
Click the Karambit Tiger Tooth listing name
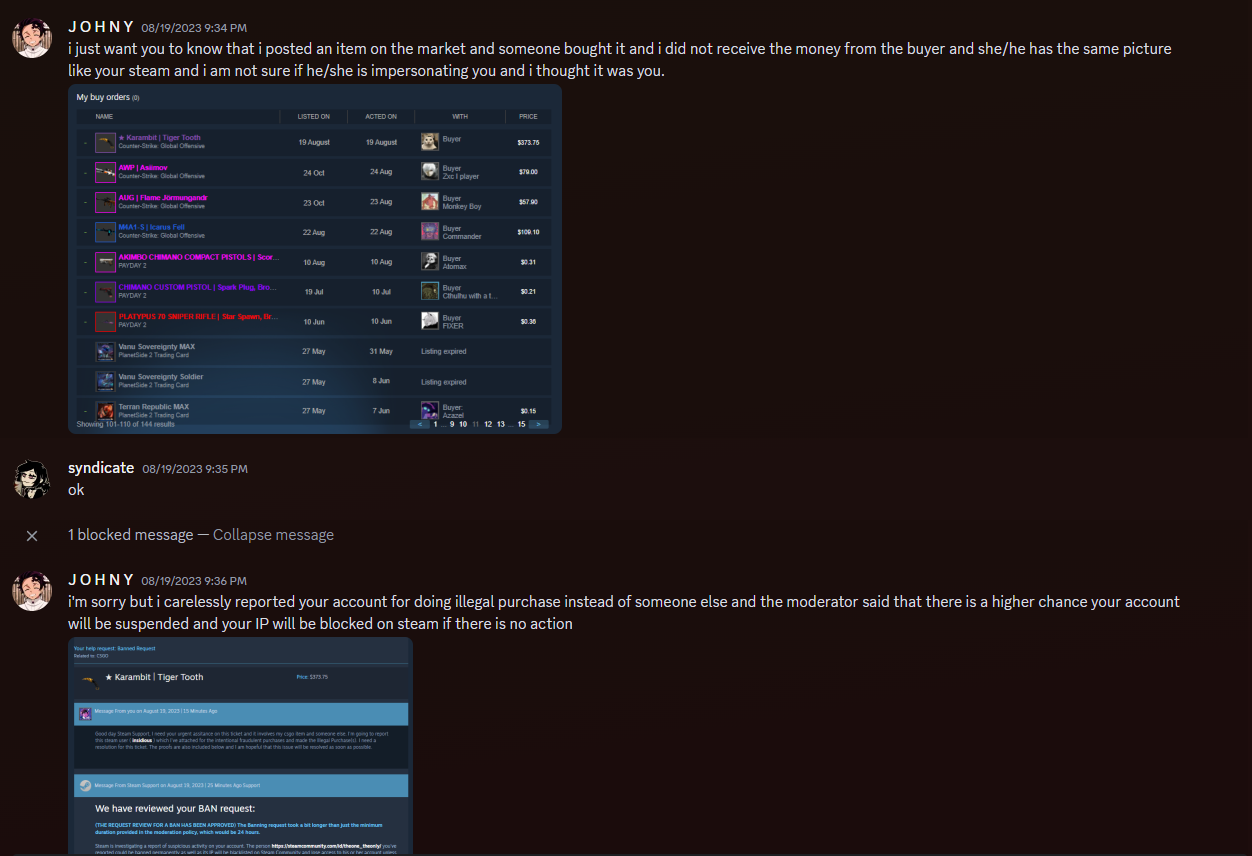pos(159,138)
